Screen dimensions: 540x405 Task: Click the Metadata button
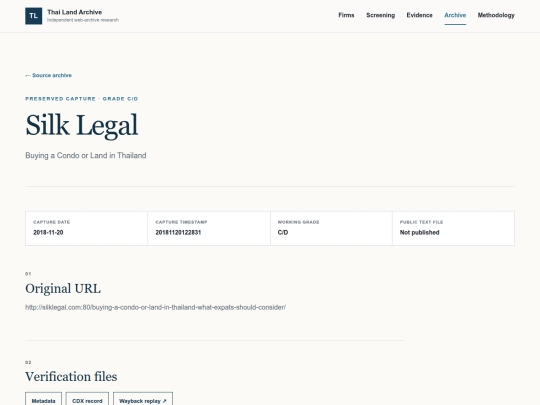(x=43, y=401)
